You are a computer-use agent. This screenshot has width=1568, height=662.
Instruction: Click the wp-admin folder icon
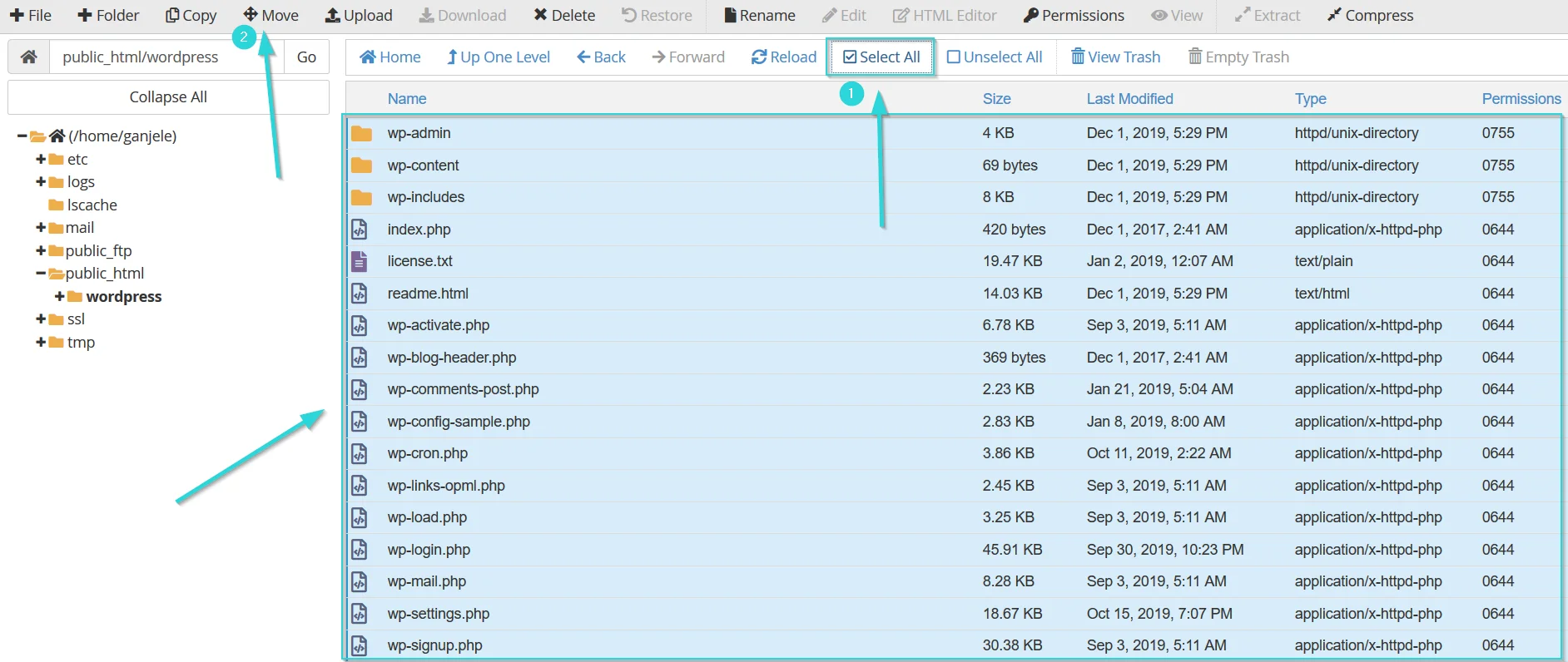[x=361, y=134]
